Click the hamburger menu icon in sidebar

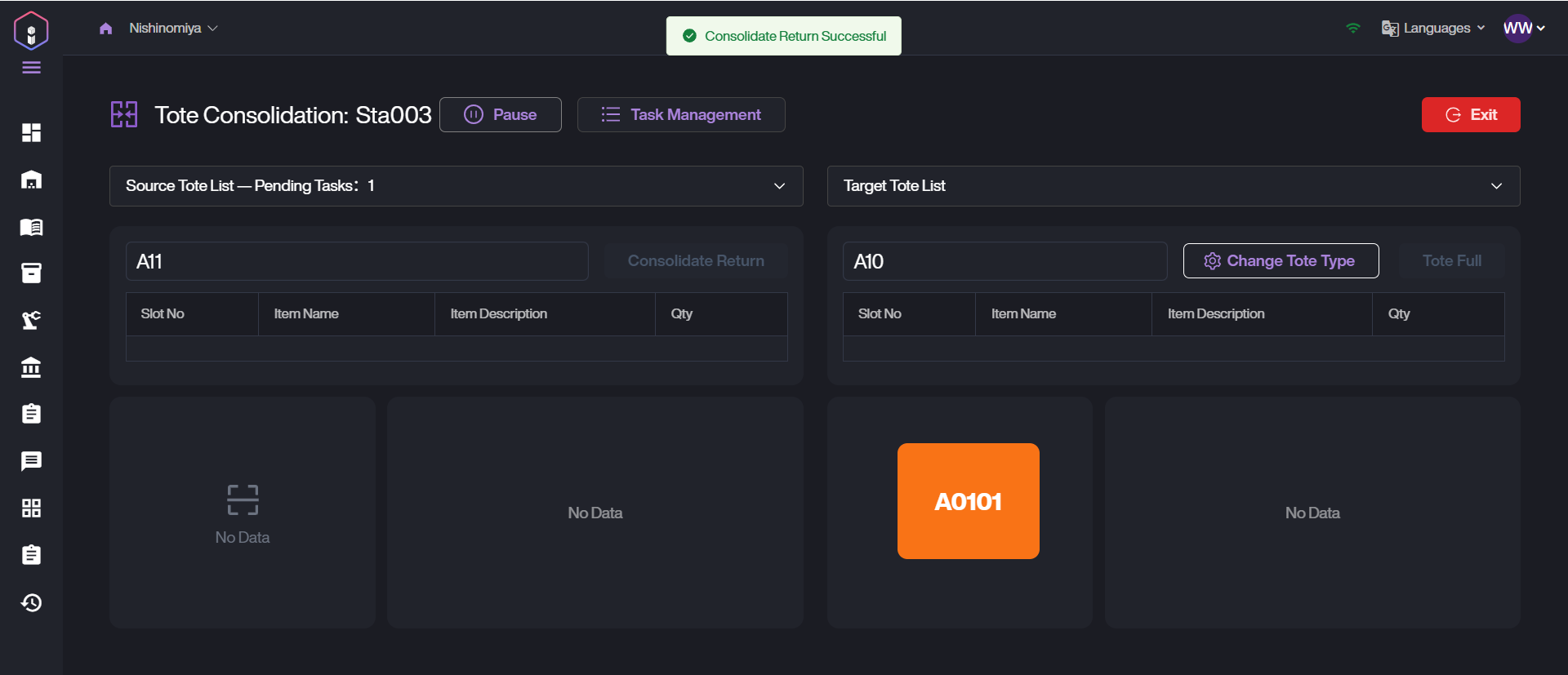(31, 68)
